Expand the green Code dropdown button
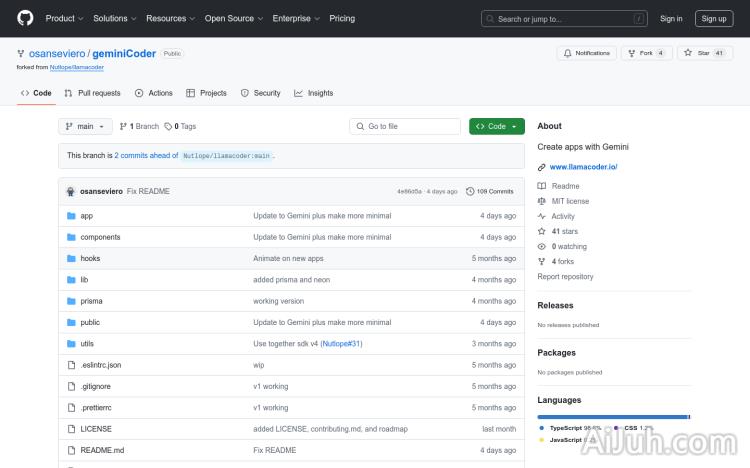Image resolution: width=750 pixels, height=468 pixels. 496,127
